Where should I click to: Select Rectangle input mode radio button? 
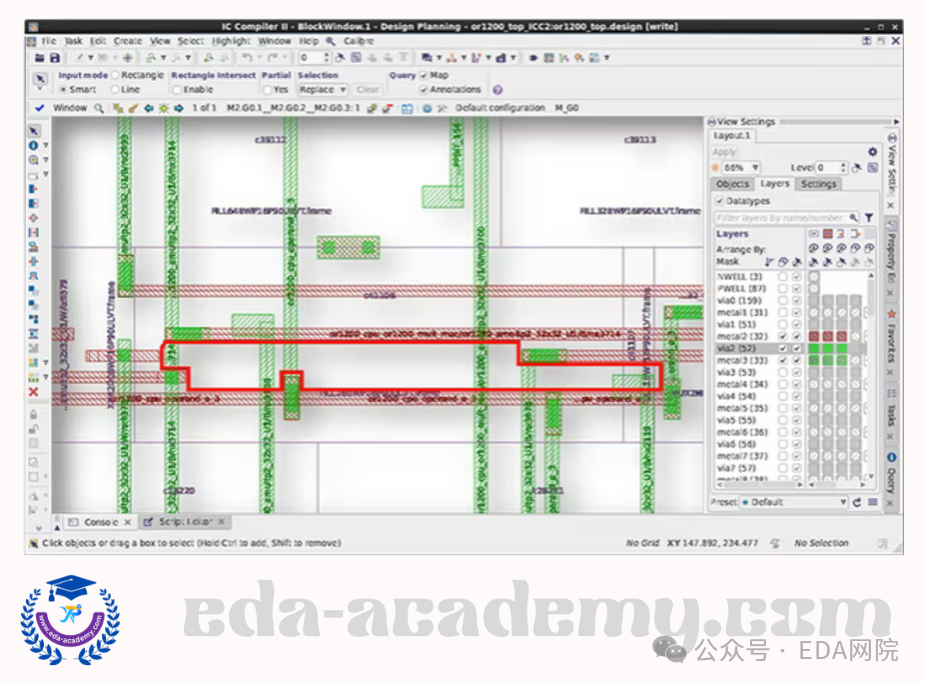tap(115, 75)
